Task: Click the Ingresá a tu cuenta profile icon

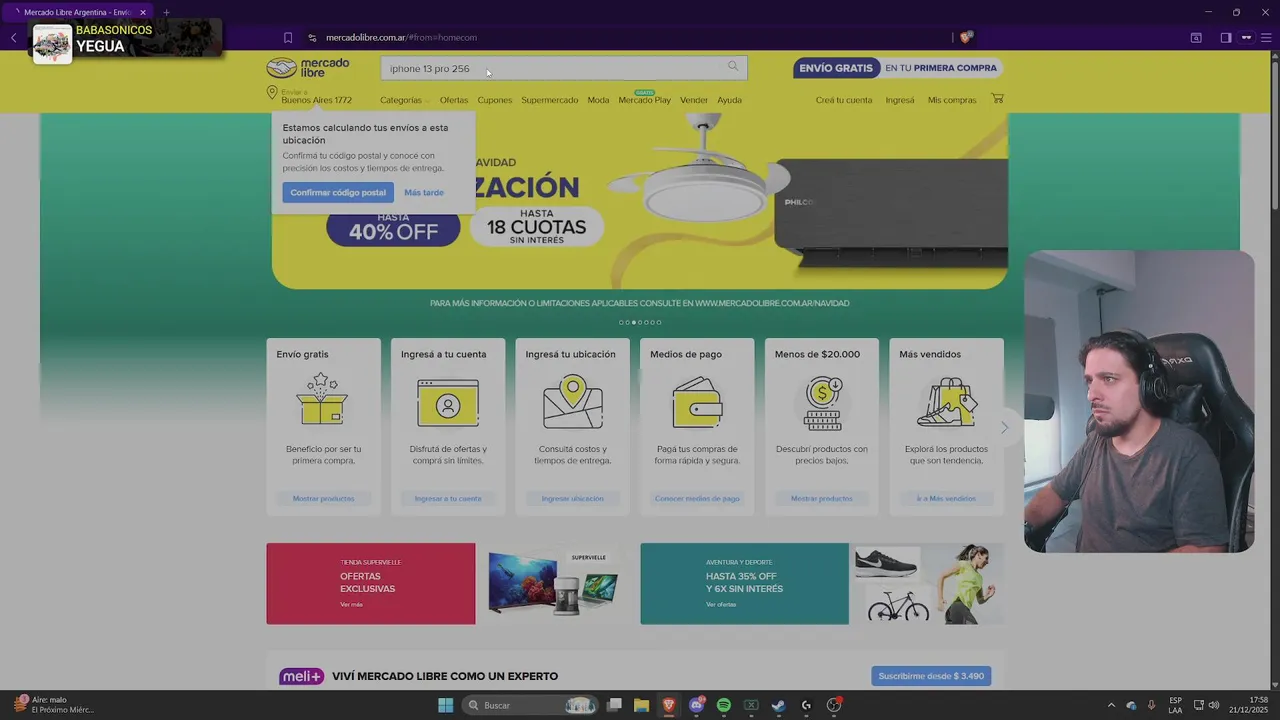Action: pos(448,403)
